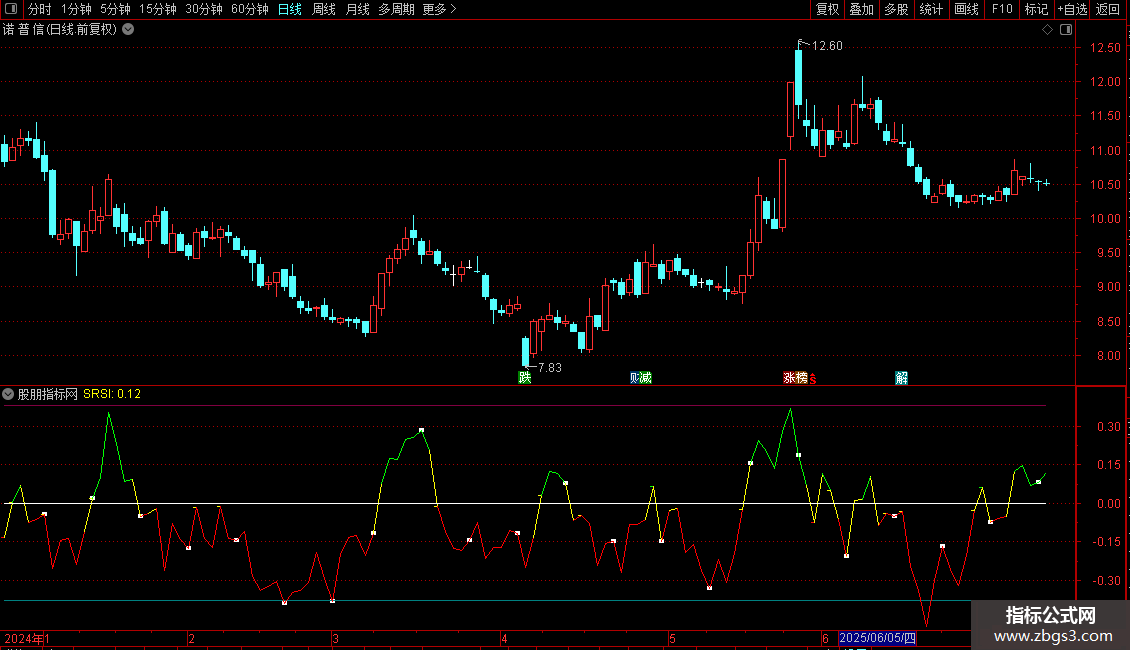
Task: Click the 2024年1 time axis label
Action: pyautogui.click(x=27, y=638)
